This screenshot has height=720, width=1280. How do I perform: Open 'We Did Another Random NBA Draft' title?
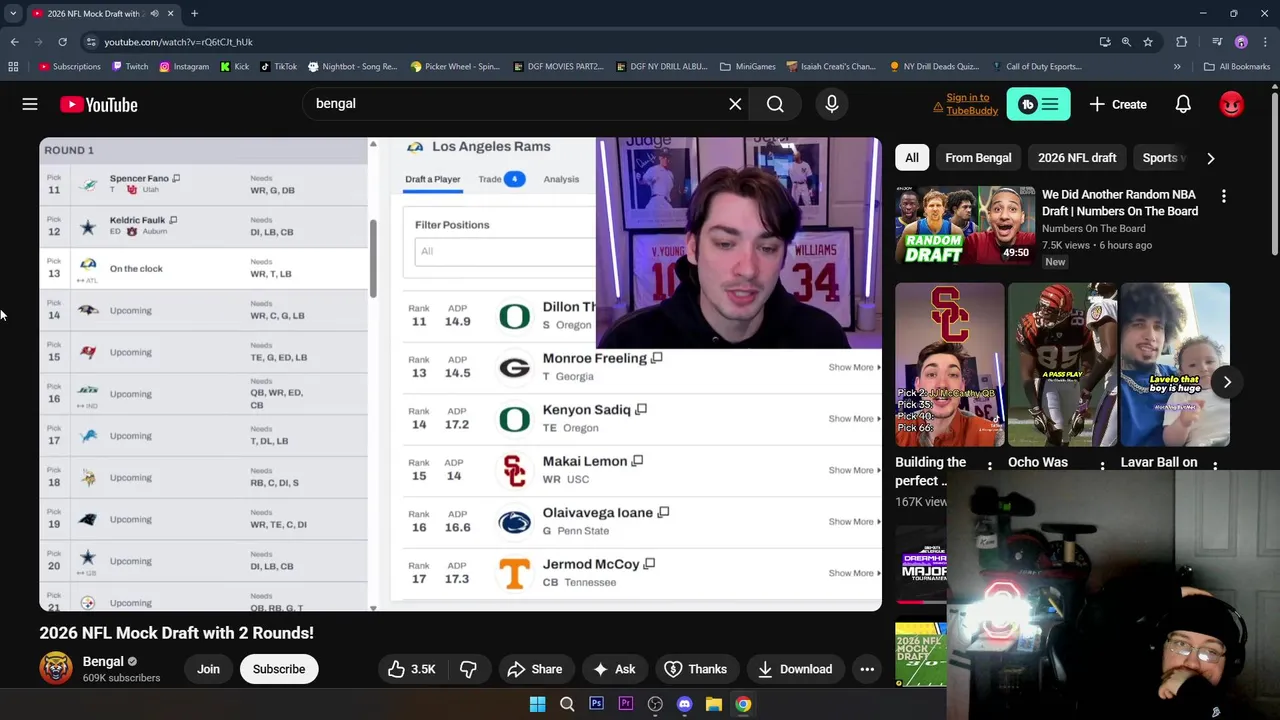pos(1120,203)
